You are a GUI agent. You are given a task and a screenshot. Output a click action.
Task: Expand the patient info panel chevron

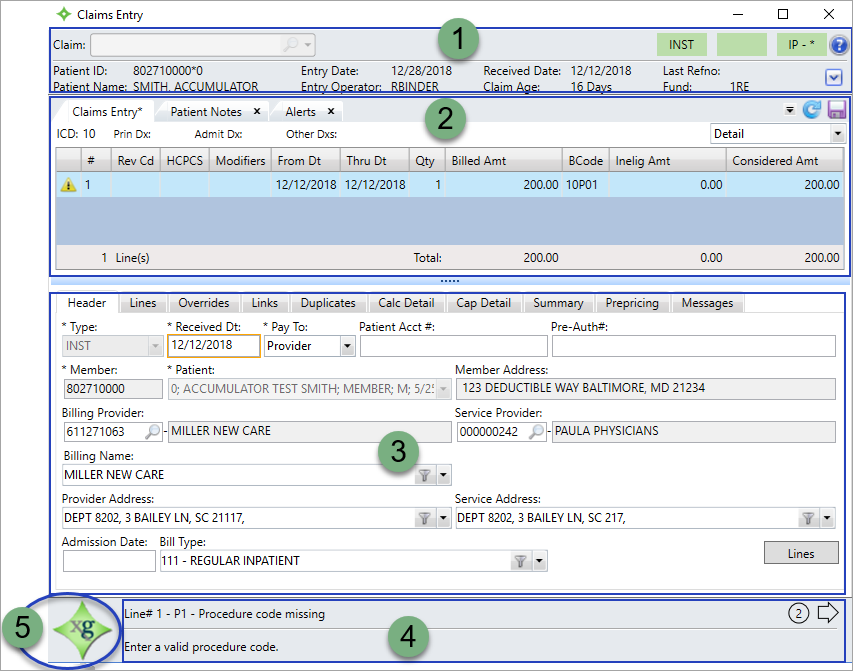point(834,77)
